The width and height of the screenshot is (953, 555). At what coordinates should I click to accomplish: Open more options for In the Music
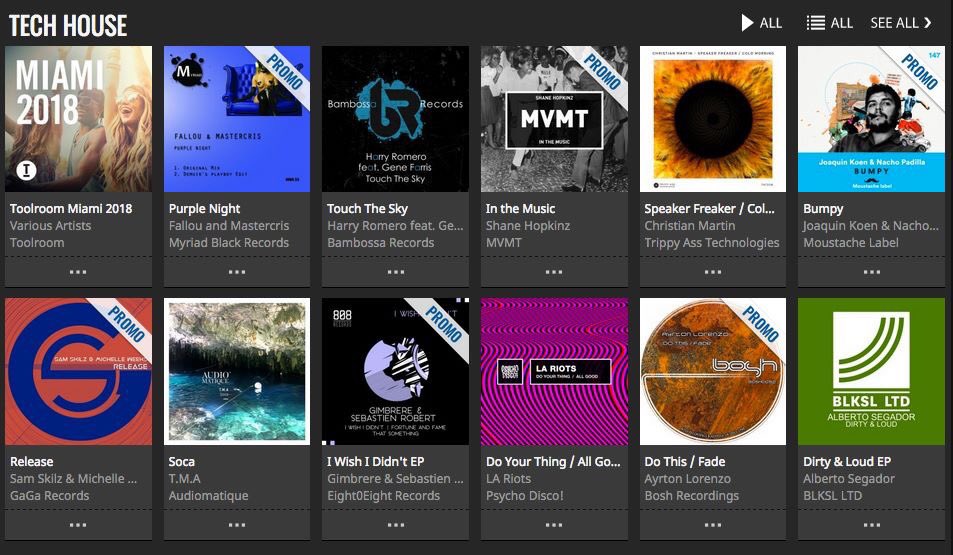[x=554, y=272]
